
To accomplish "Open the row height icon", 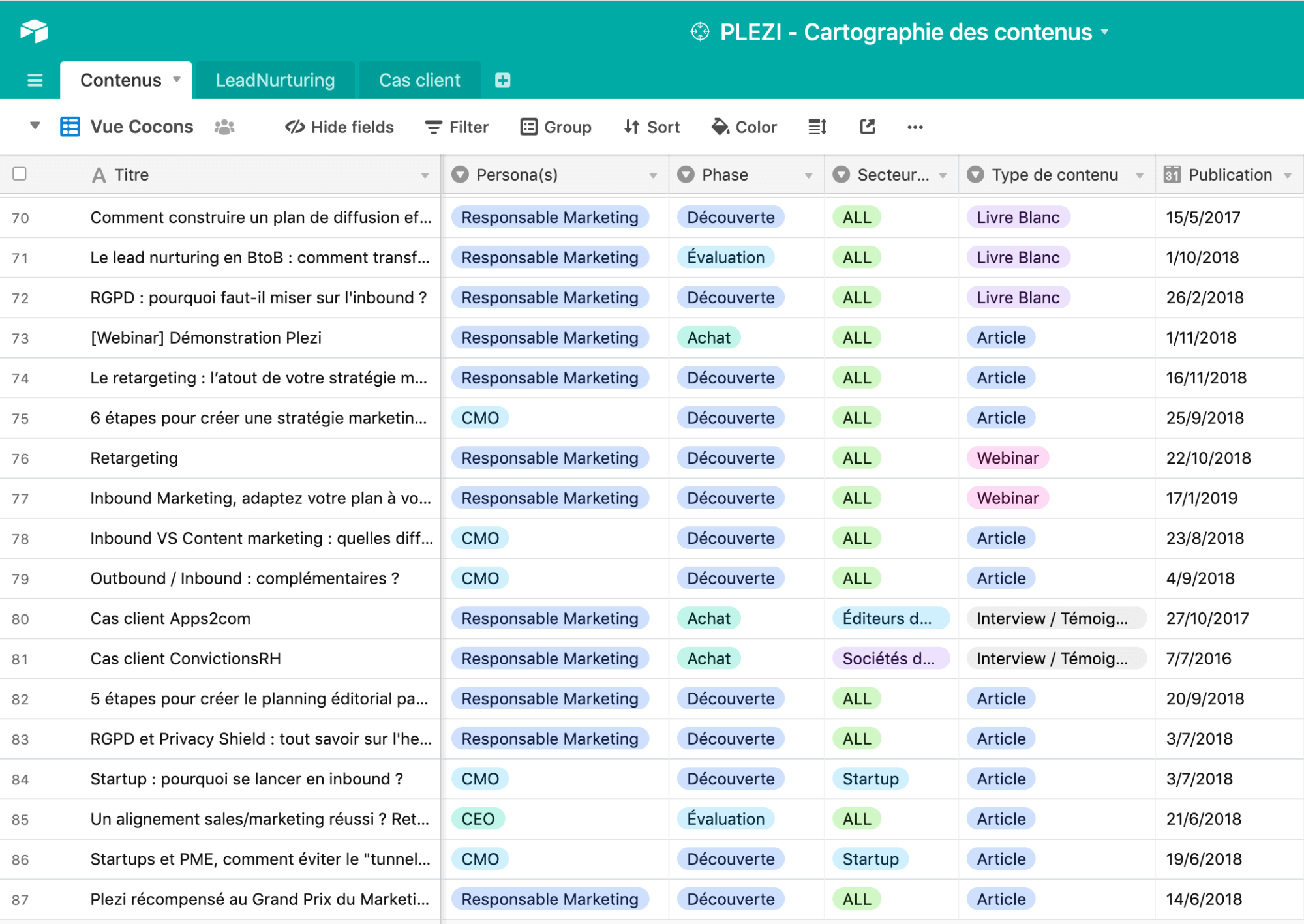I will tap(817, 127).
